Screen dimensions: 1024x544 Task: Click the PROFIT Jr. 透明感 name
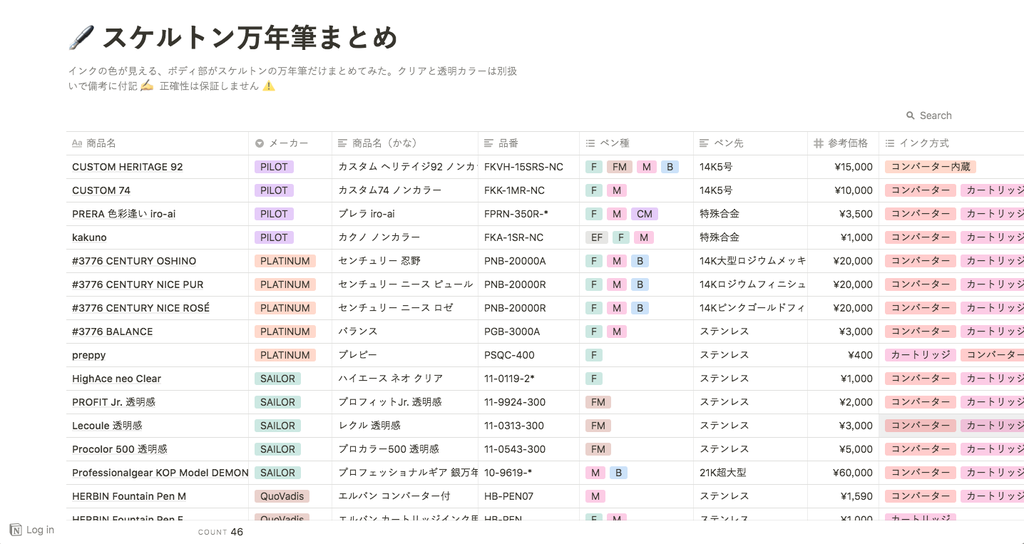[114, 402]
